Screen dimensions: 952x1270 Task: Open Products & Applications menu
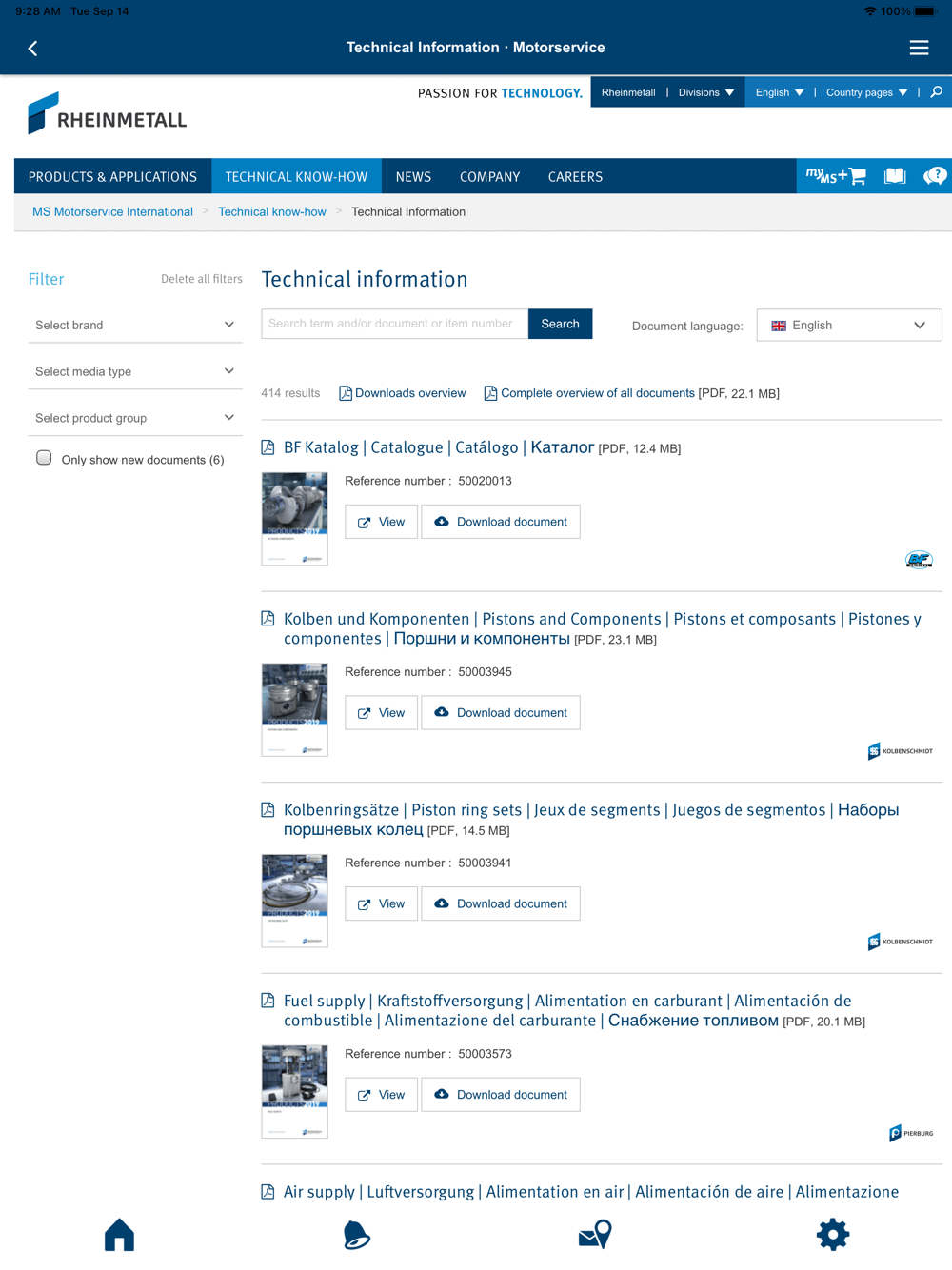tap(112, 176)
